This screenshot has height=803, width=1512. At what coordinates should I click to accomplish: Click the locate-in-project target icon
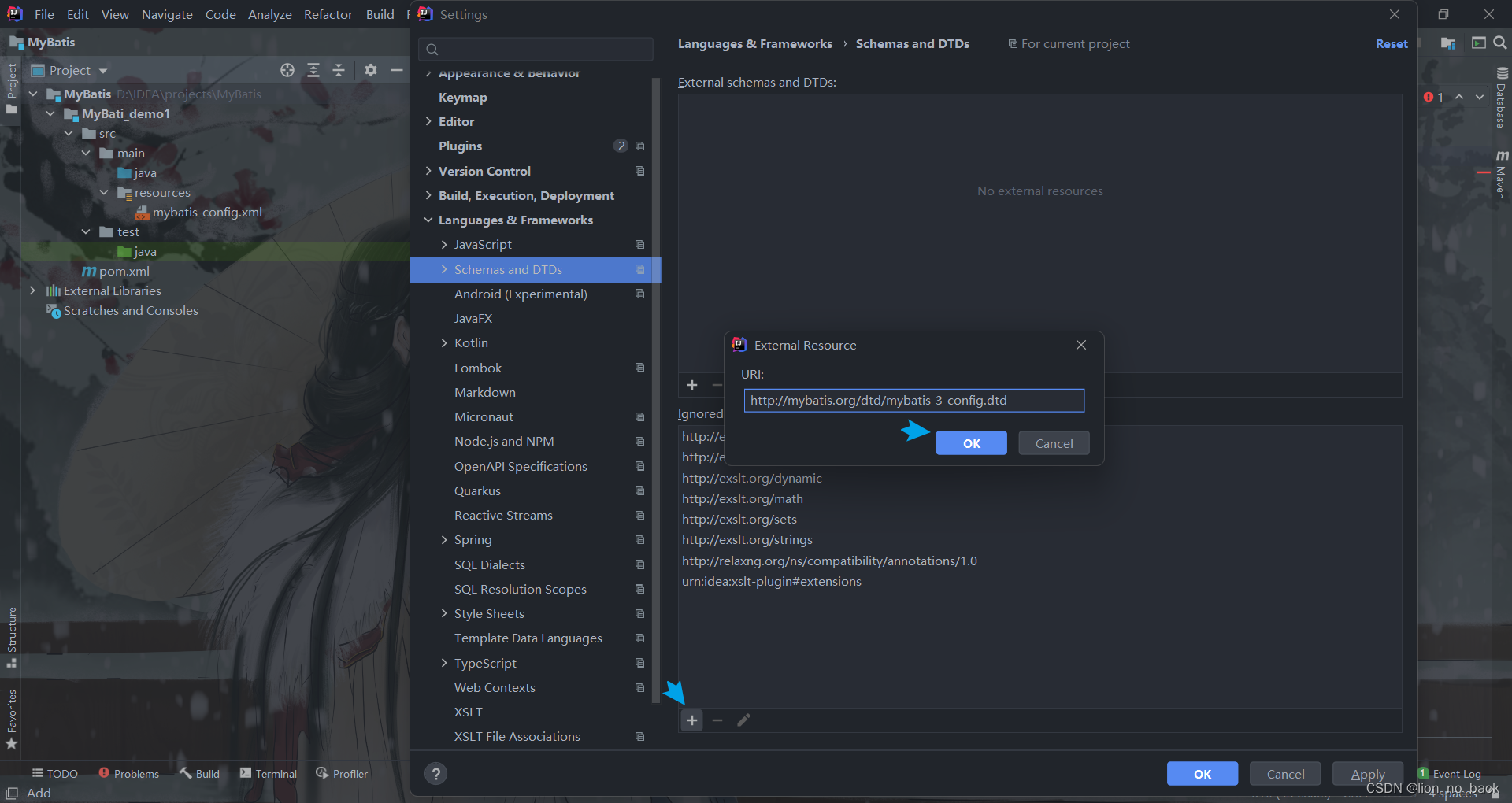(x=287, y=70)
